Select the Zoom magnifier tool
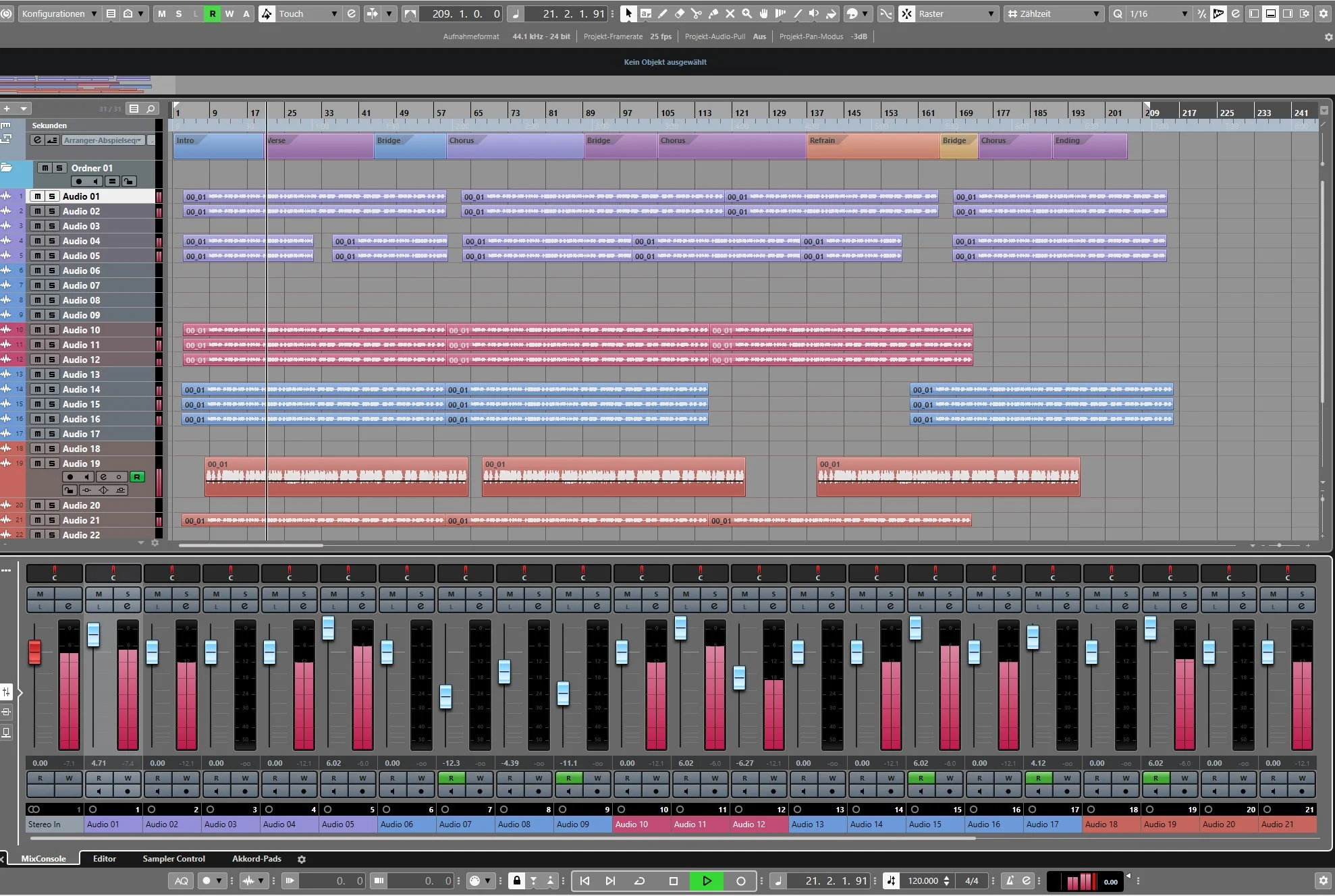This screenshot has width=1335, height=896. pos(747,13)
